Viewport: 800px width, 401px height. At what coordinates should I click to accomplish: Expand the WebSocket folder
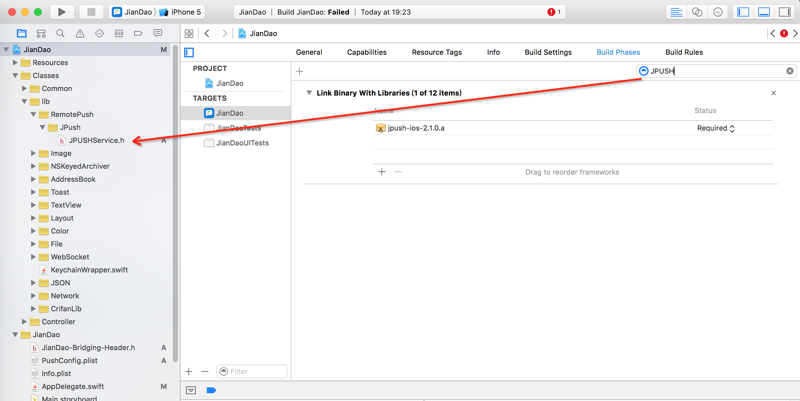pyautogui.click(x=34, y=257)
